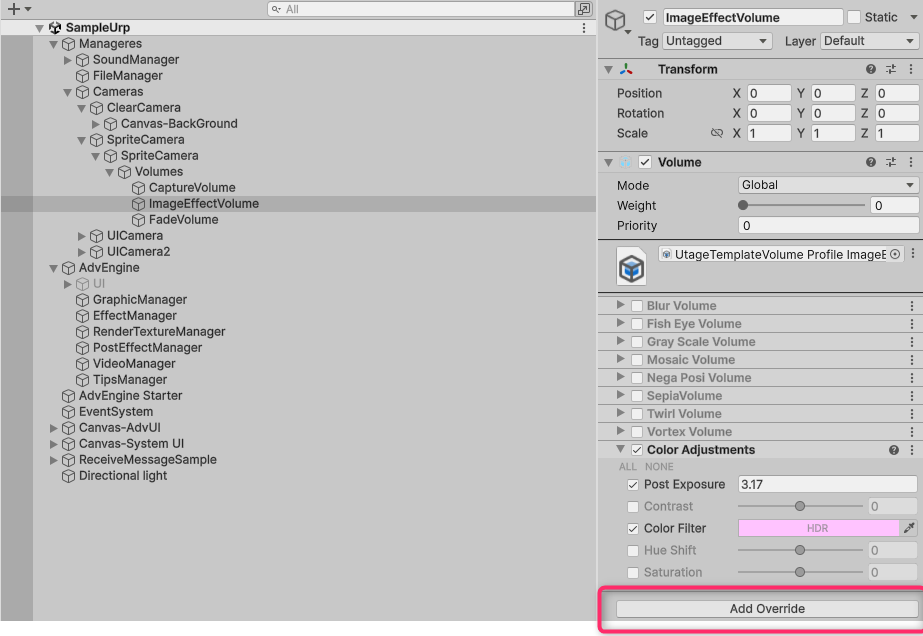The height and width of the screenshot is (636, 923).
Task: Click the Transform component help icon
Action: click(871, 70)
